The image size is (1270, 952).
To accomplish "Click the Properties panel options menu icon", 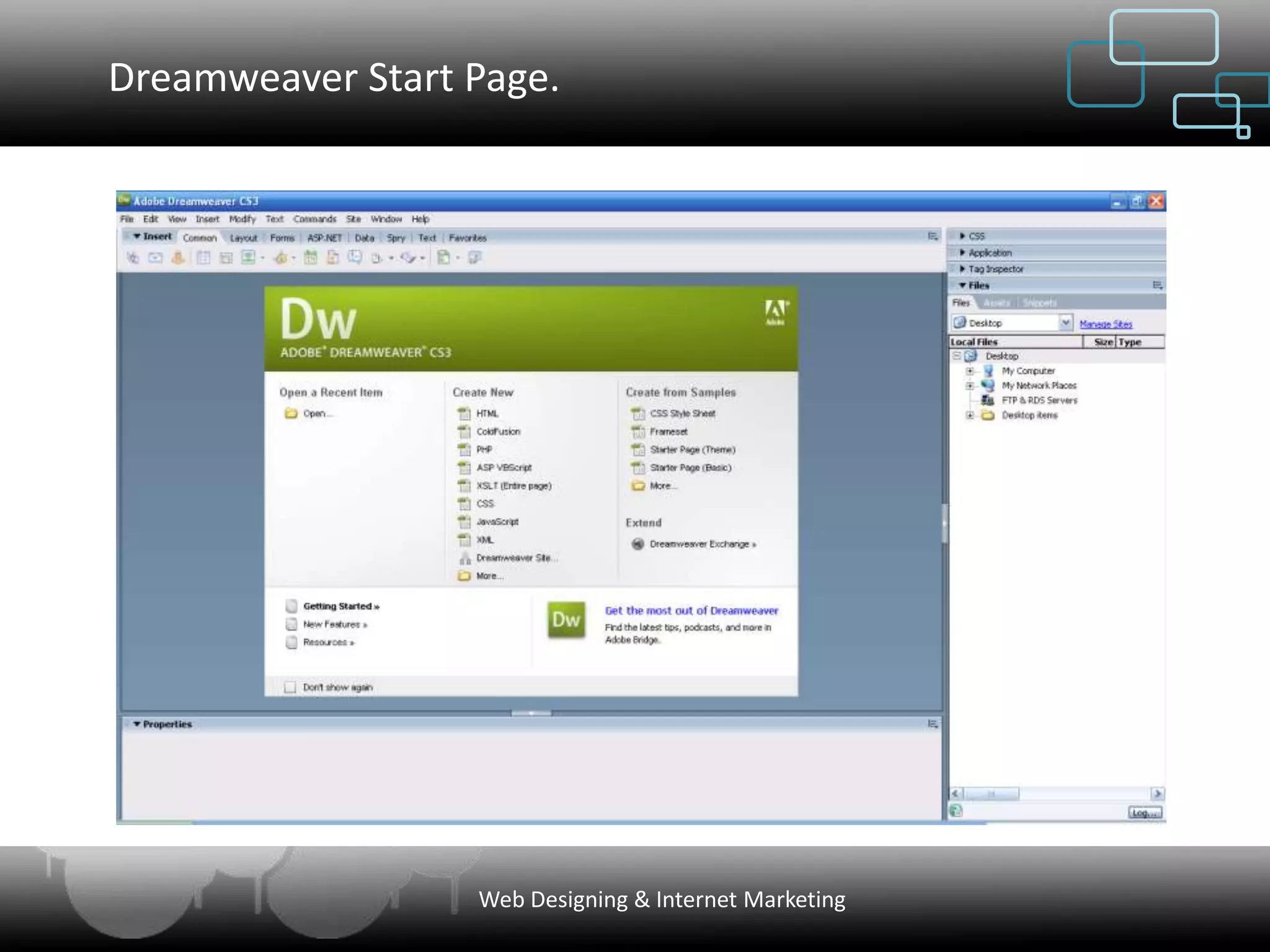I will [x=933, y=724].
